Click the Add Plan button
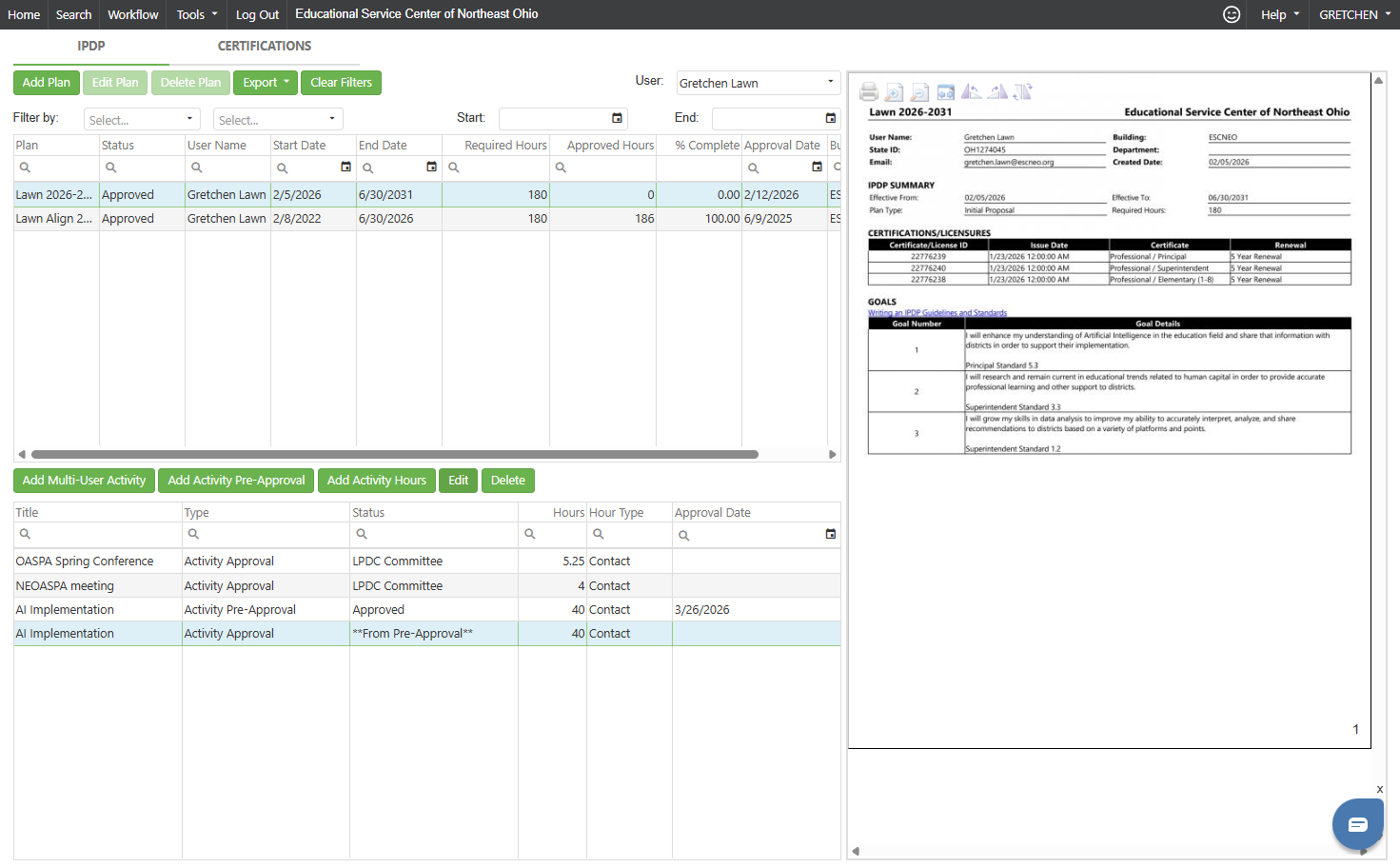 pyautogui.click(x=47, y=83)
